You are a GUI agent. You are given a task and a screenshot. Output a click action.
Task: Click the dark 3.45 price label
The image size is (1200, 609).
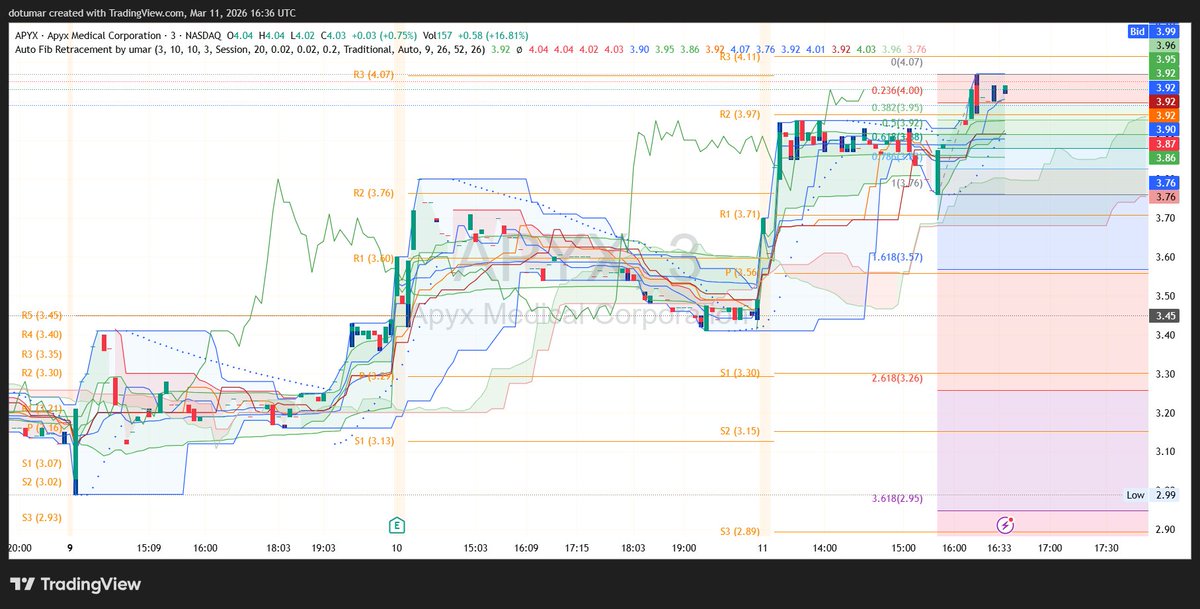(1165, 315)
